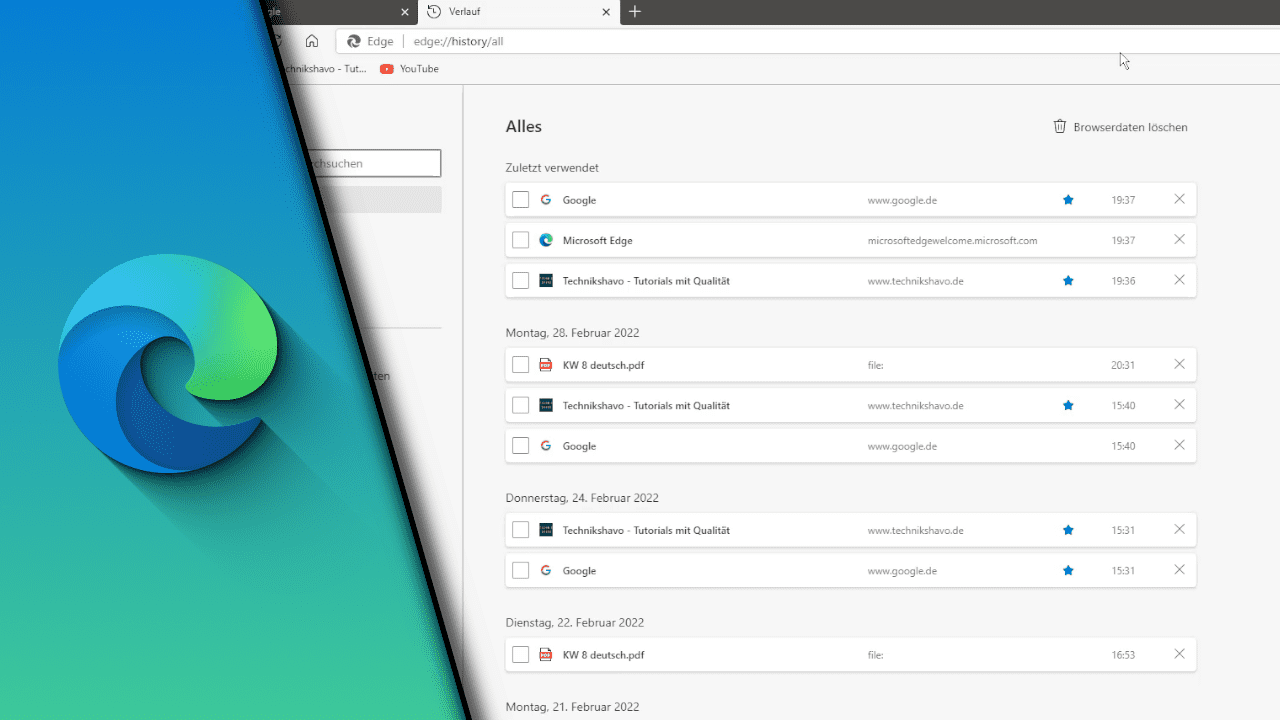This screenshot has width=1280, height=720.
Task: Remove the Microsoft Edge entry with its X
Action: 1179,240
